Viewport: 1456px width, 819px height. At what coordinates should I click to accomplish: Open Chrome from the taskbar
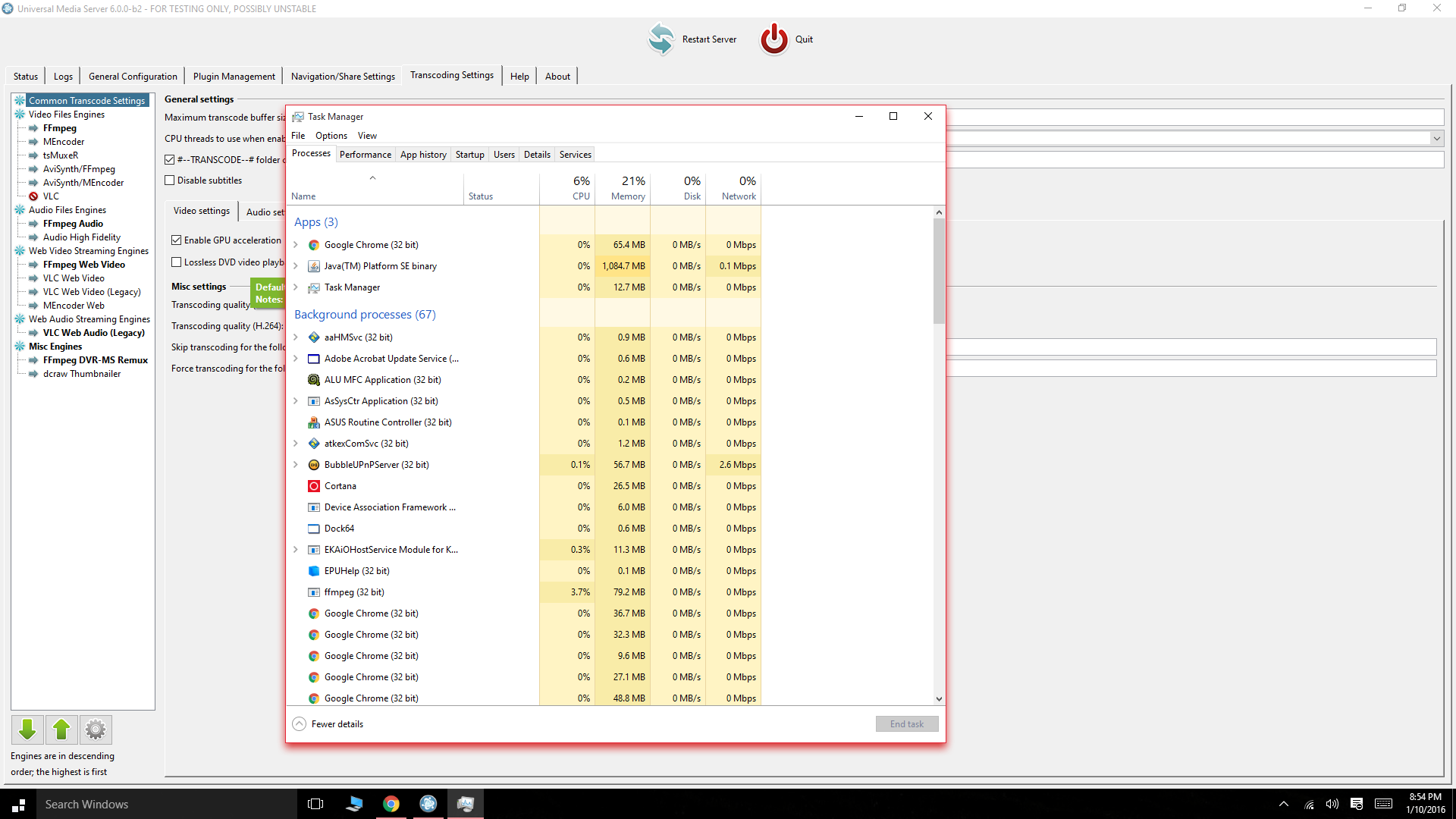coord(391,804)
